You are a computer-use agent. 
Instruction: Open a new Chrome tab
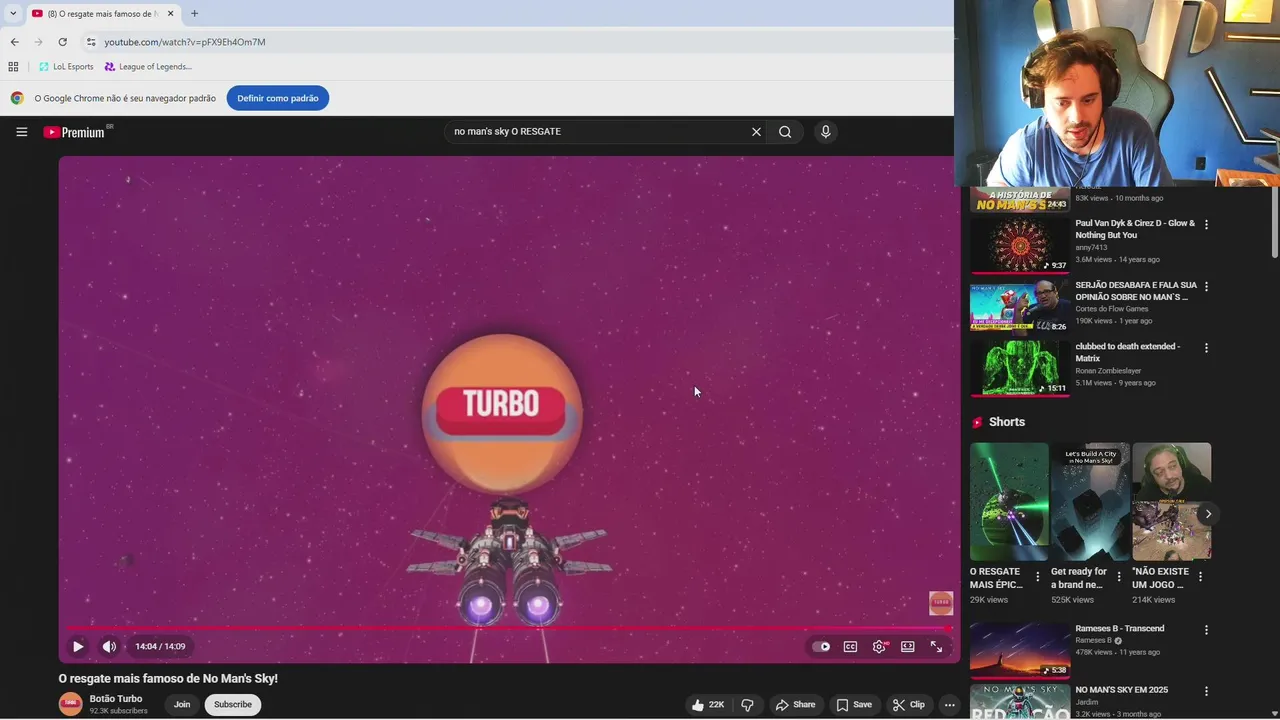[194, 14]
